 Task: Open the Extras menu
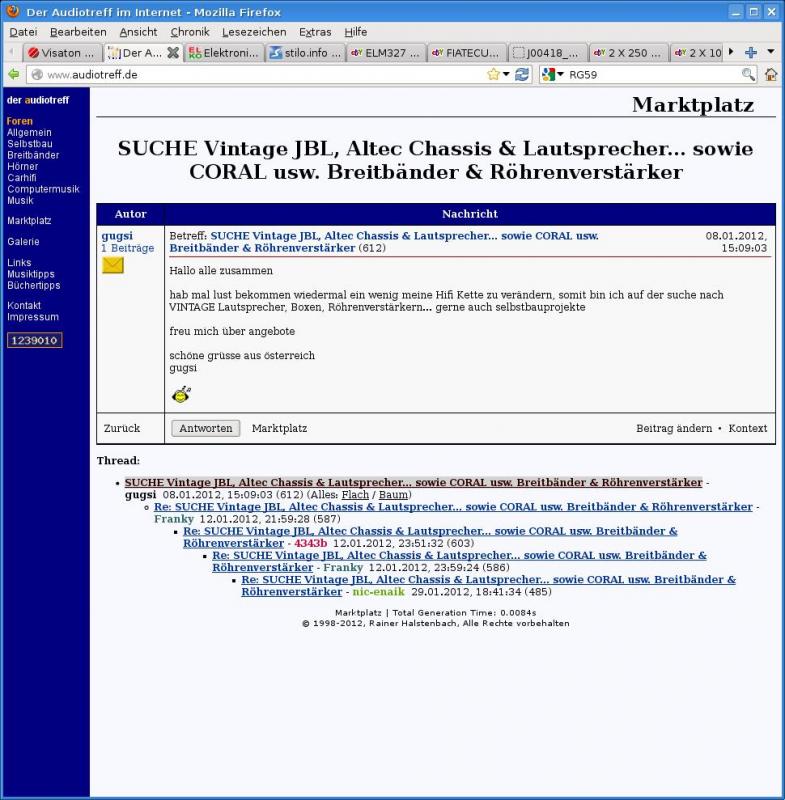point(315,32)
